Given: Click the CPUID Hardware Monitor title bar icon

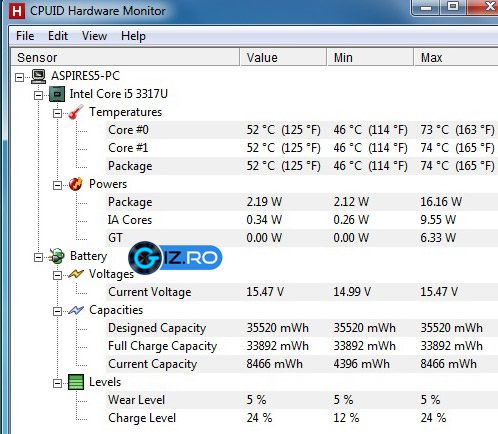Looking at the screenshot, I should point(17,11).
